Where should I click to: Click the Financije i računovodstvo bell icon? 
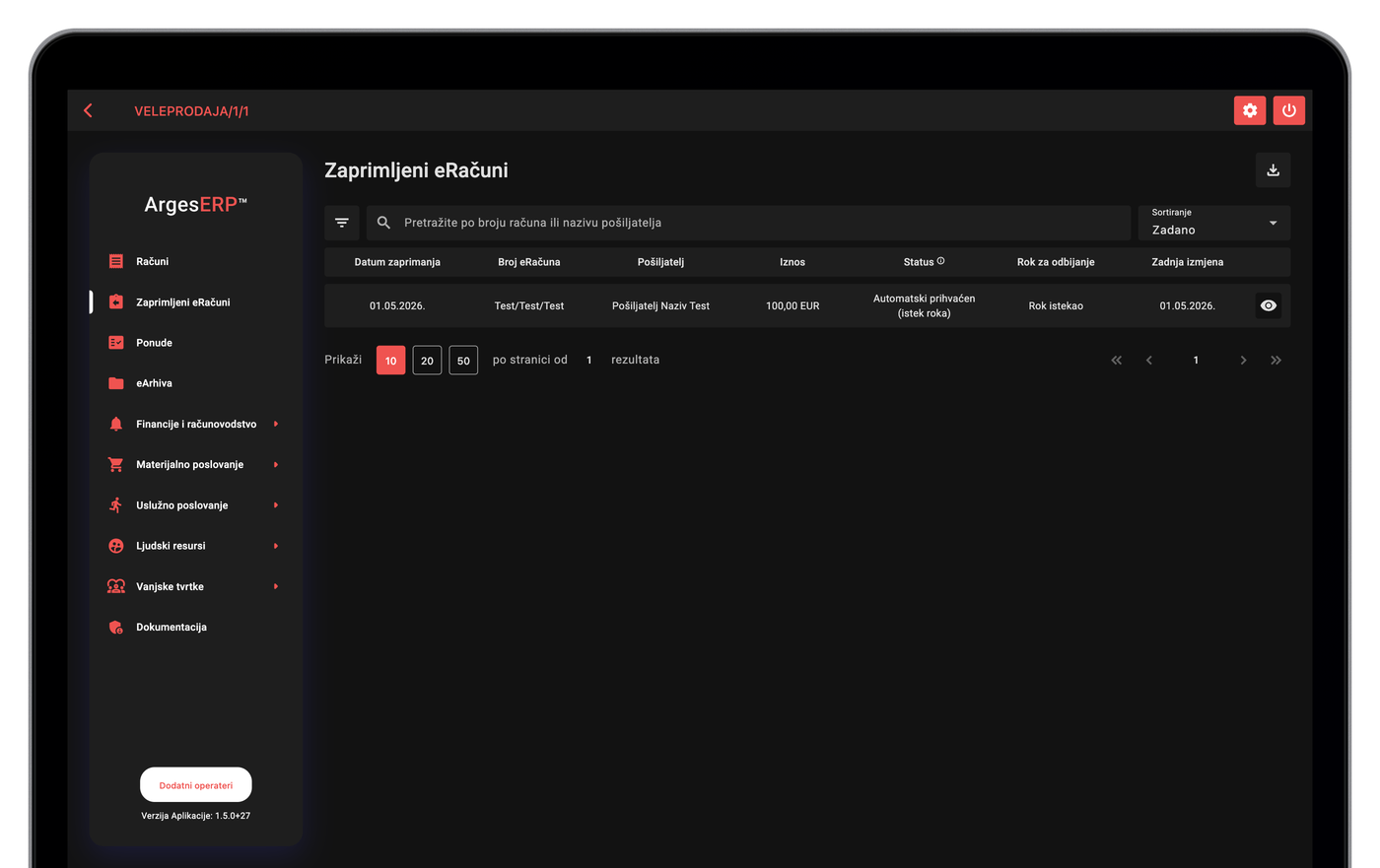pos(116,424)
